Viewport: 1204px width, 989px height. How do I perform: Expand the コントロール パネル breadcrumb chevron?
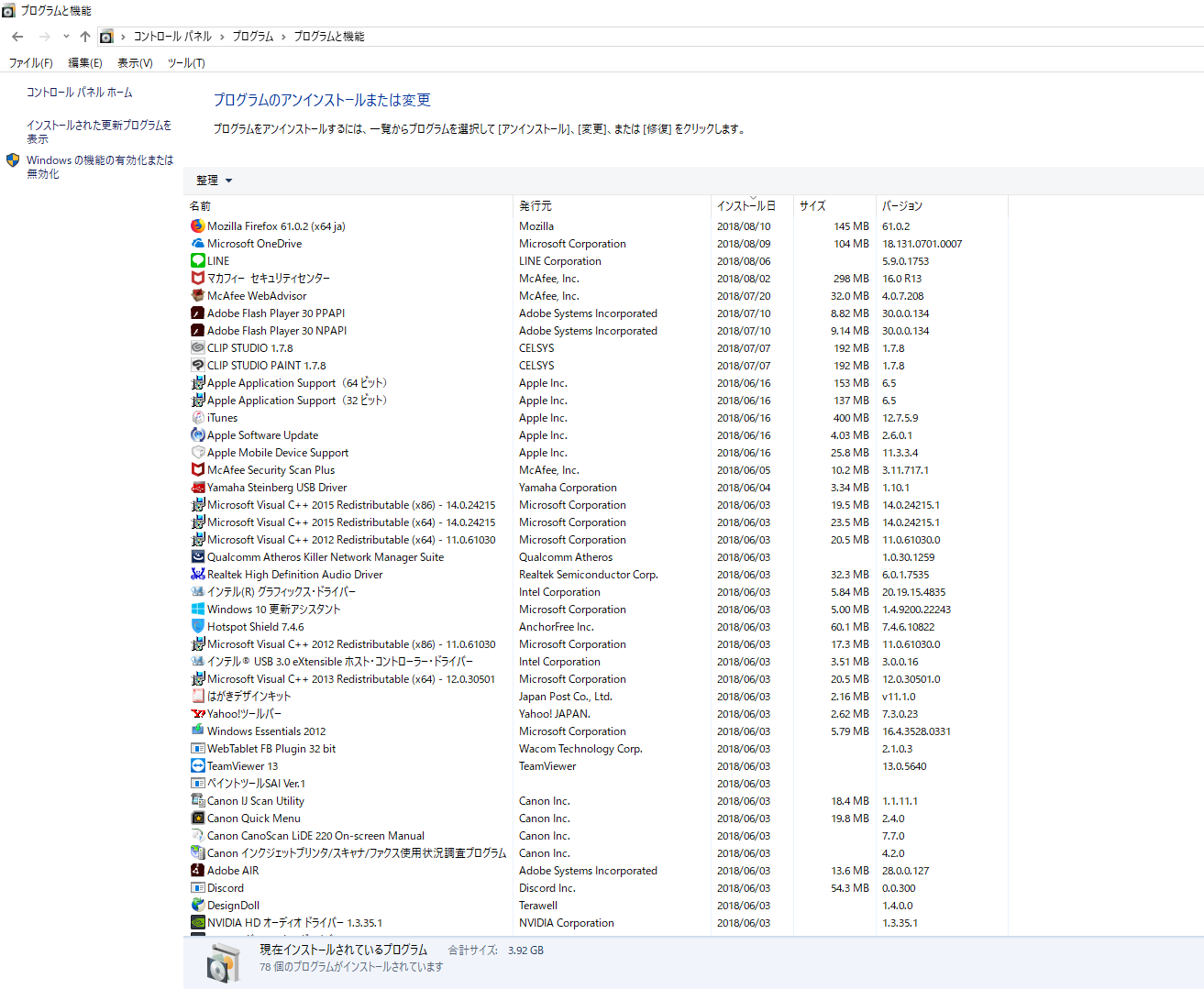[x=222, y=37]
